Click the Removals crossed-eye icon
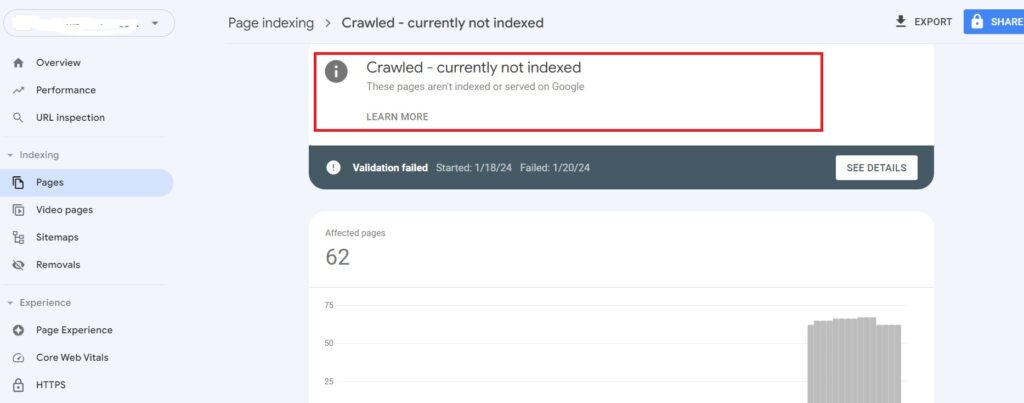 pyautogui.click(x=18, y=265)
